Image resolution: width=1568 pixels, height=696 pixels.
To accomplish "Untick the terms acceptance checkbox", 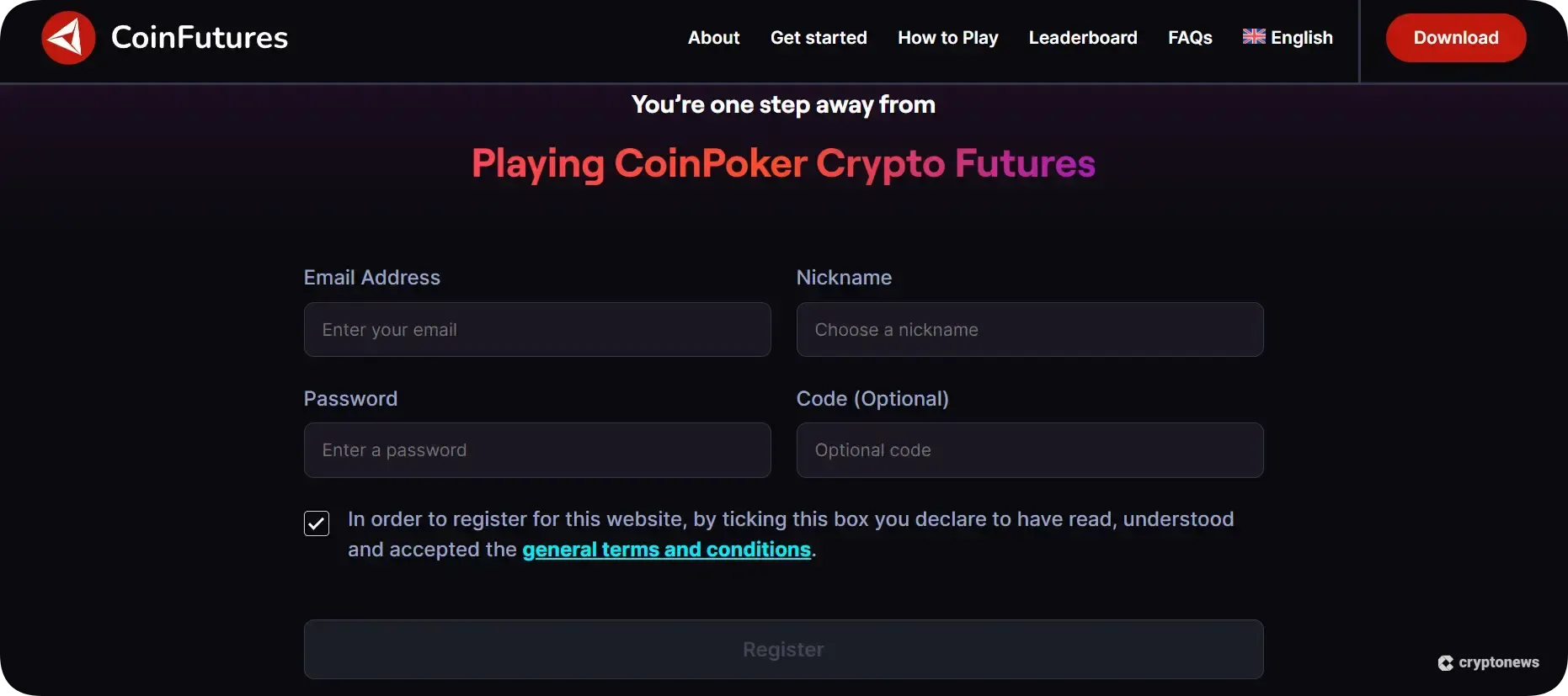I will pos(316,523).
